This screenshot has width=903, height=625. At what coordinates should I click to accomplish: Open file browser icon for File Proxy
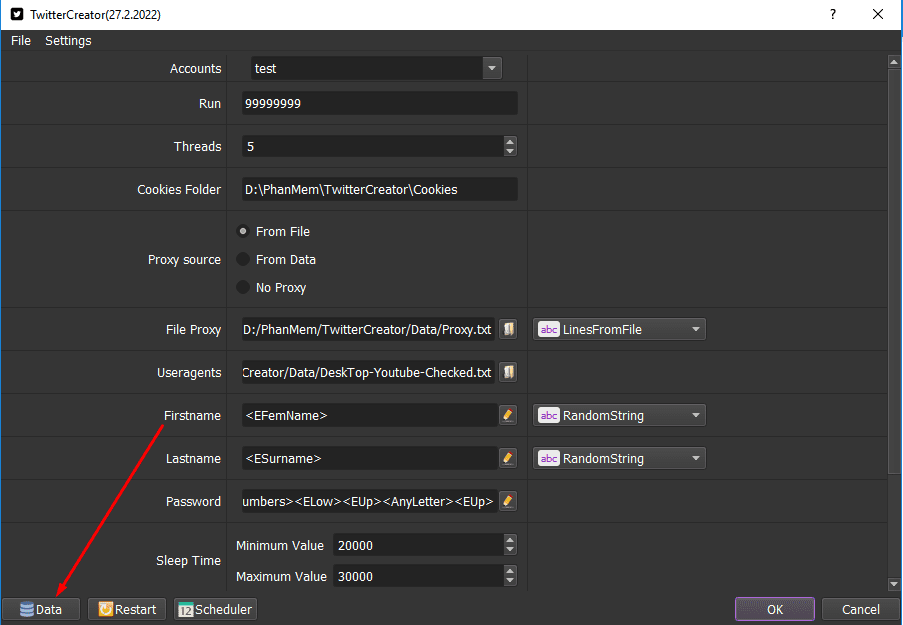pos(508,329)
